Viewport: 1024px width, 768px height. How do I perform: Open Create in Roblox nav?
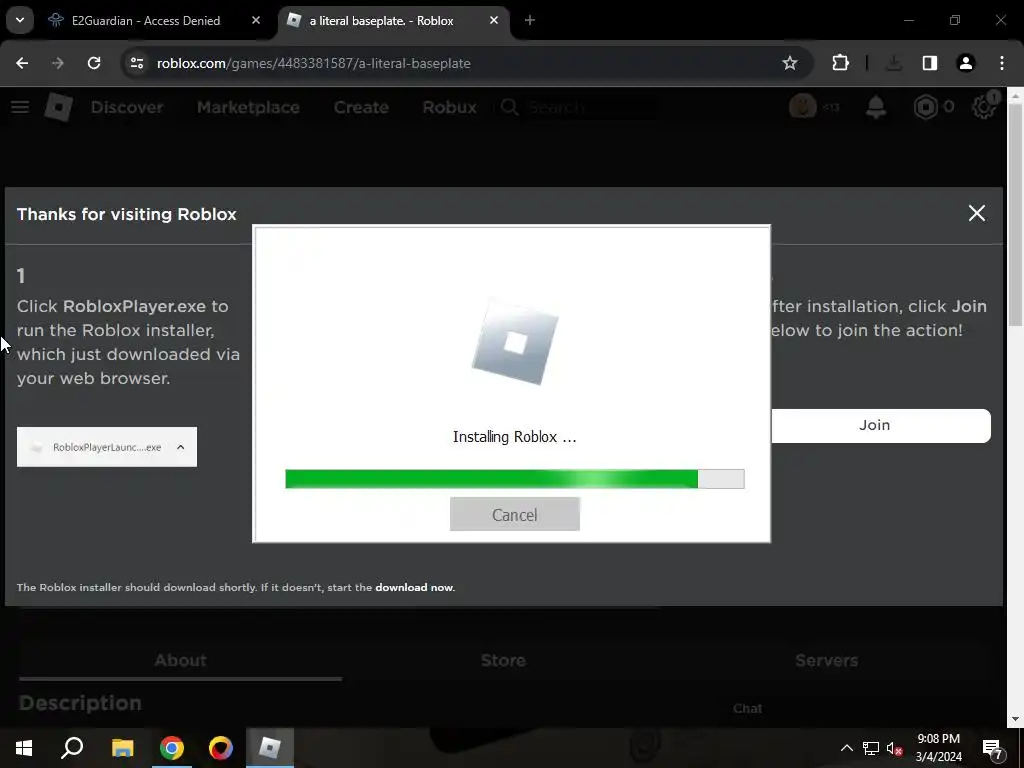[x=361, y=107]
